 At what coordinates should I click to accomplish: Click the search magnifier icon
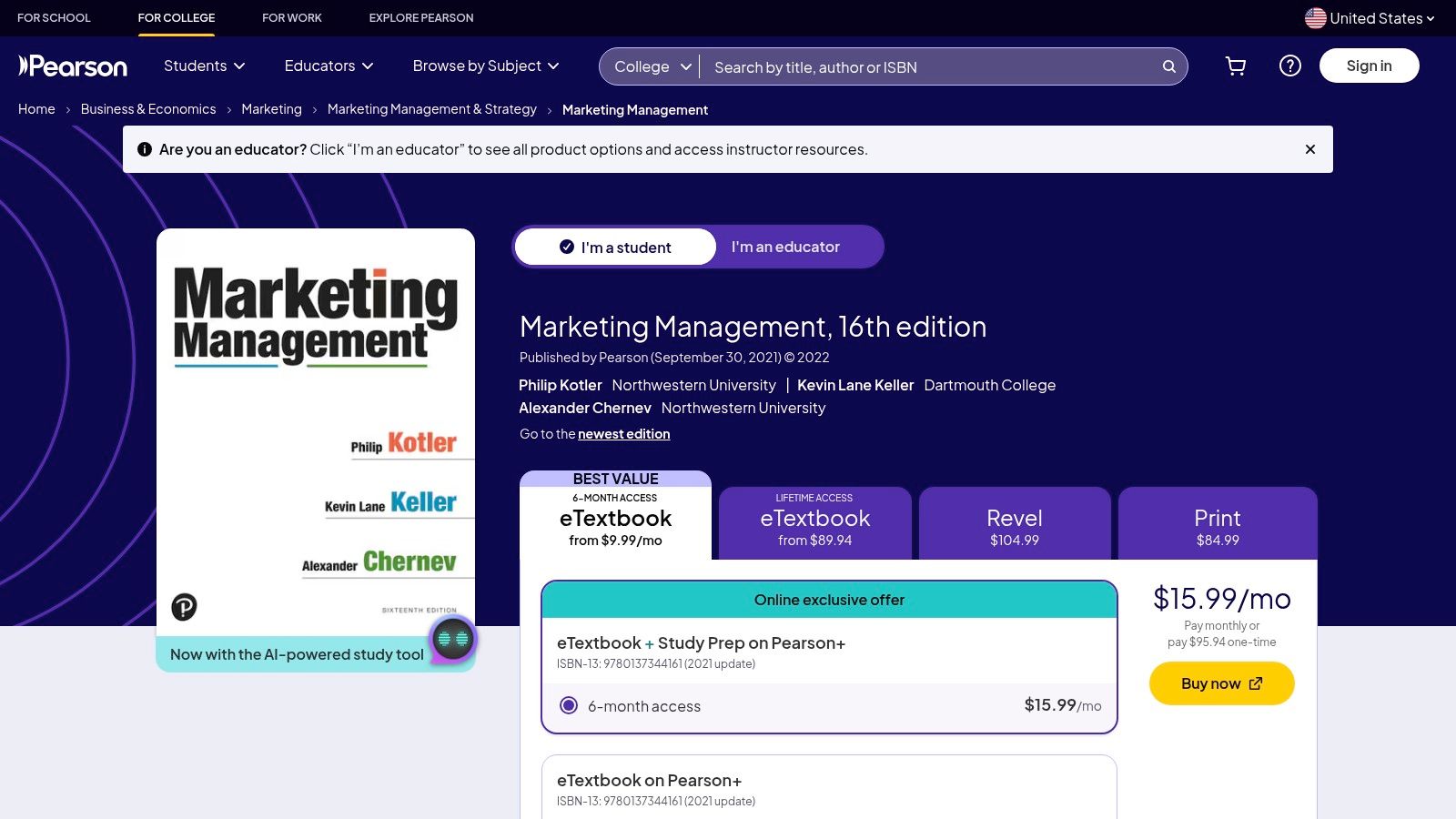(x=1168, y=66)
